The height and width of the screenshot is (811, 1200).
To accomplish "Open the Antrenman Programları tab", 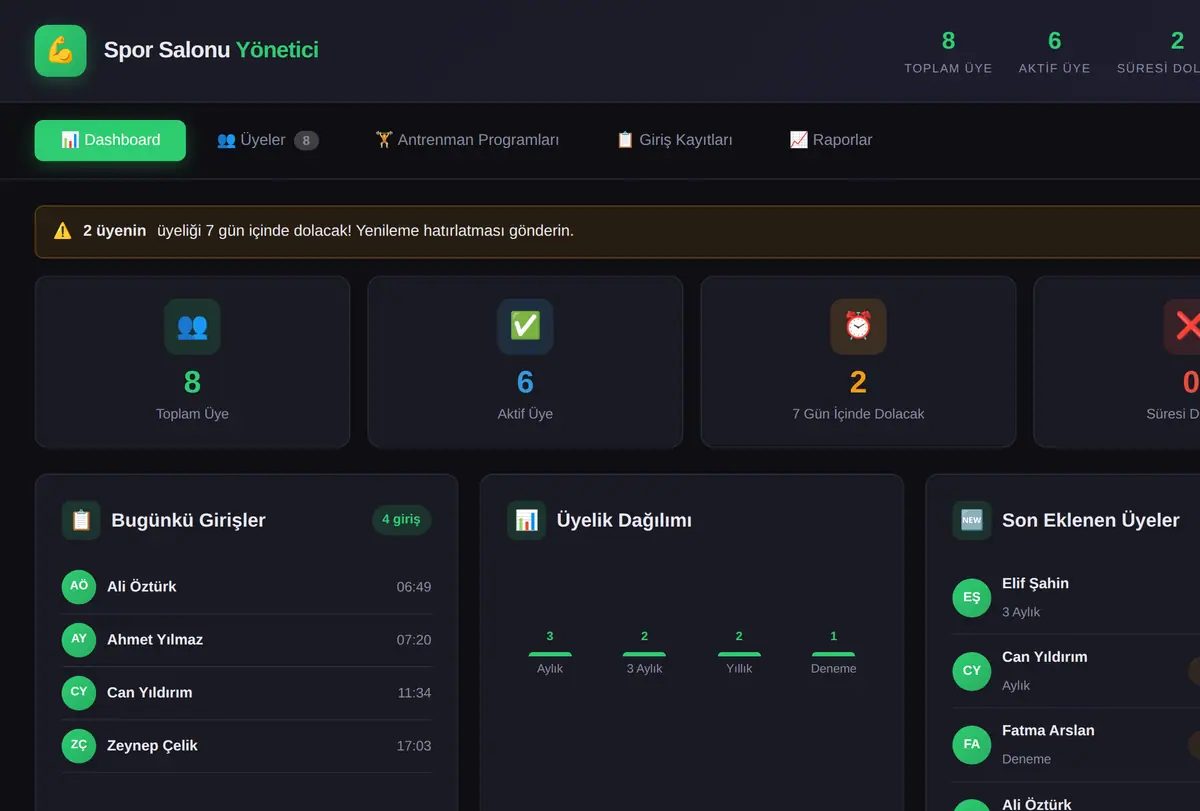I will coord(467,140).
